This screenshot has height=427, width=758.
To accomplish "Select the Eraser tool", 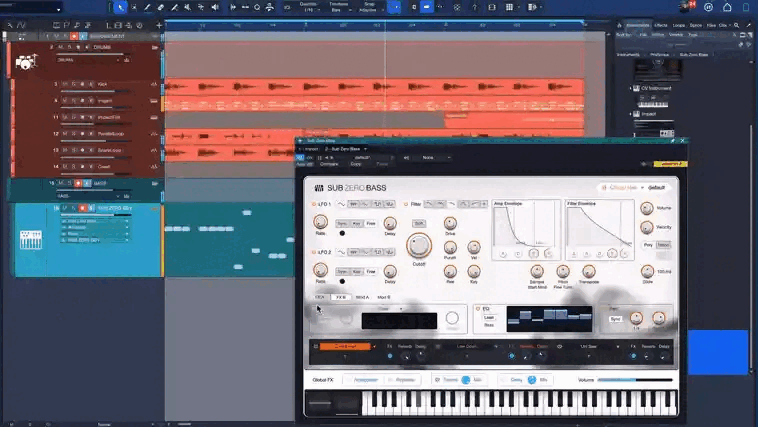I will coord(160,7).
